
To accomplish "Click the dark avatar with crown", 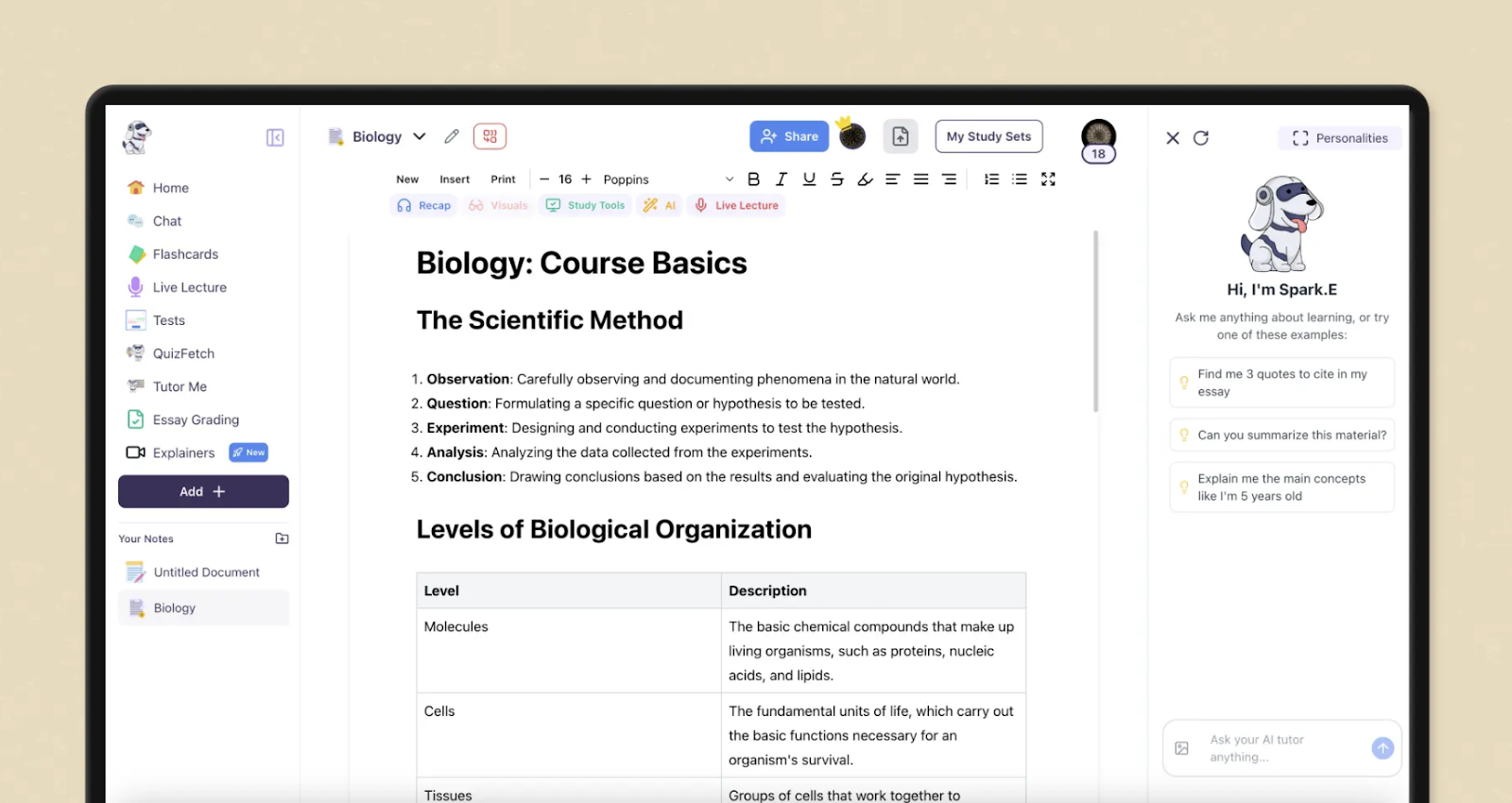I will 851,136.
